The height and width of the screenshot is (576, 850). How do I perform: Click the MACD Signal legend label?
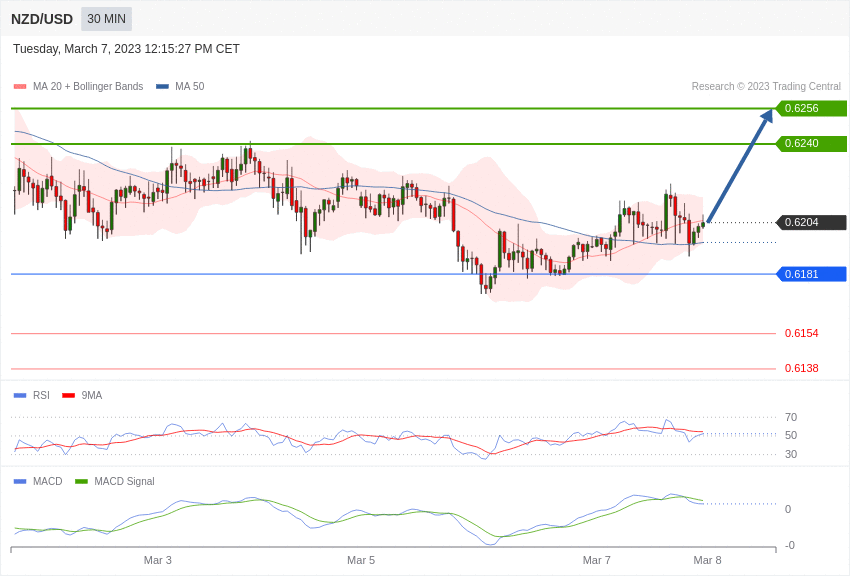click(x=124, y=481)
